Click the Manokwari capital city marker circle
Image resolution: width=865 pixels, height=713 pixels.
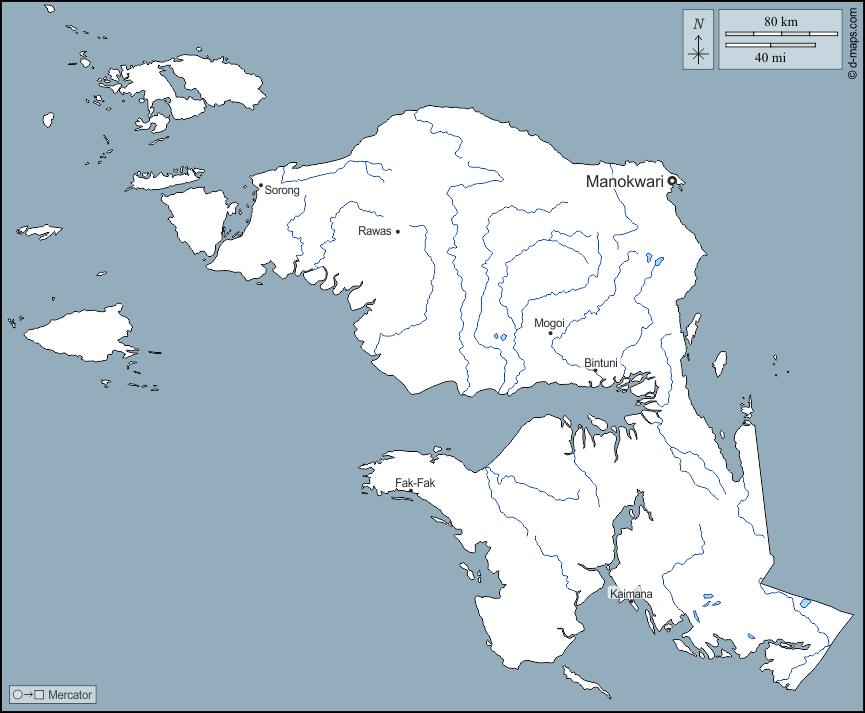[673, 181]
